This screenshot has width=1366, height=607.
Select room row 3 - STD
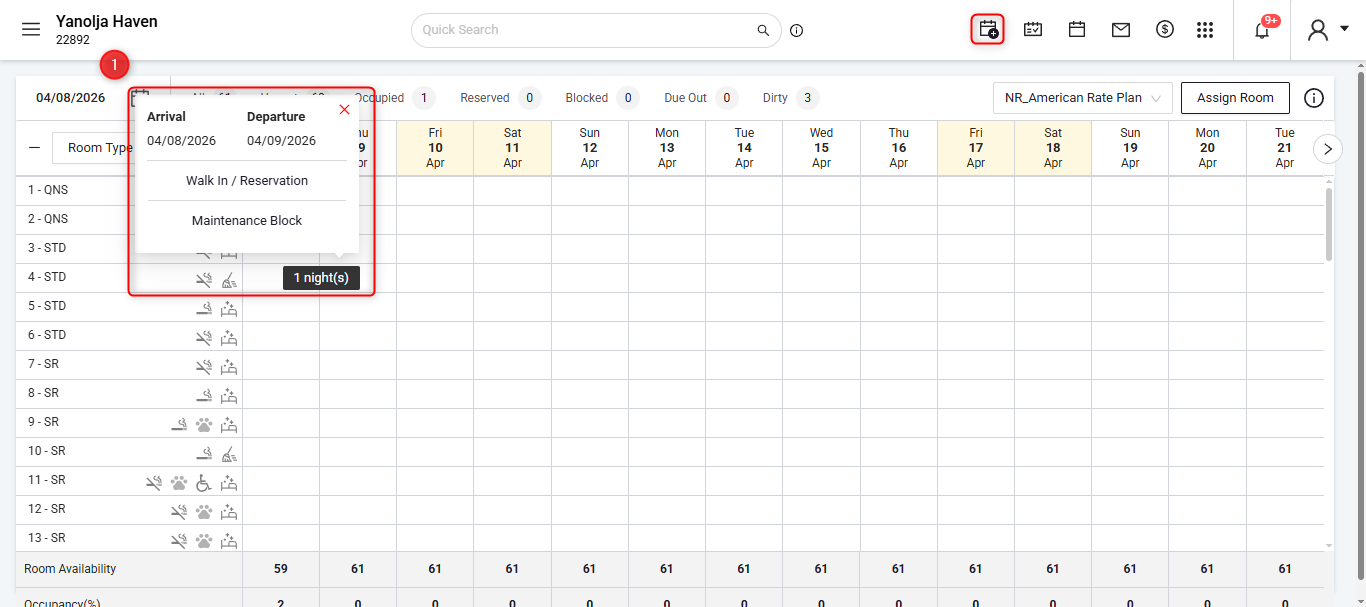[x=47, y=248]
